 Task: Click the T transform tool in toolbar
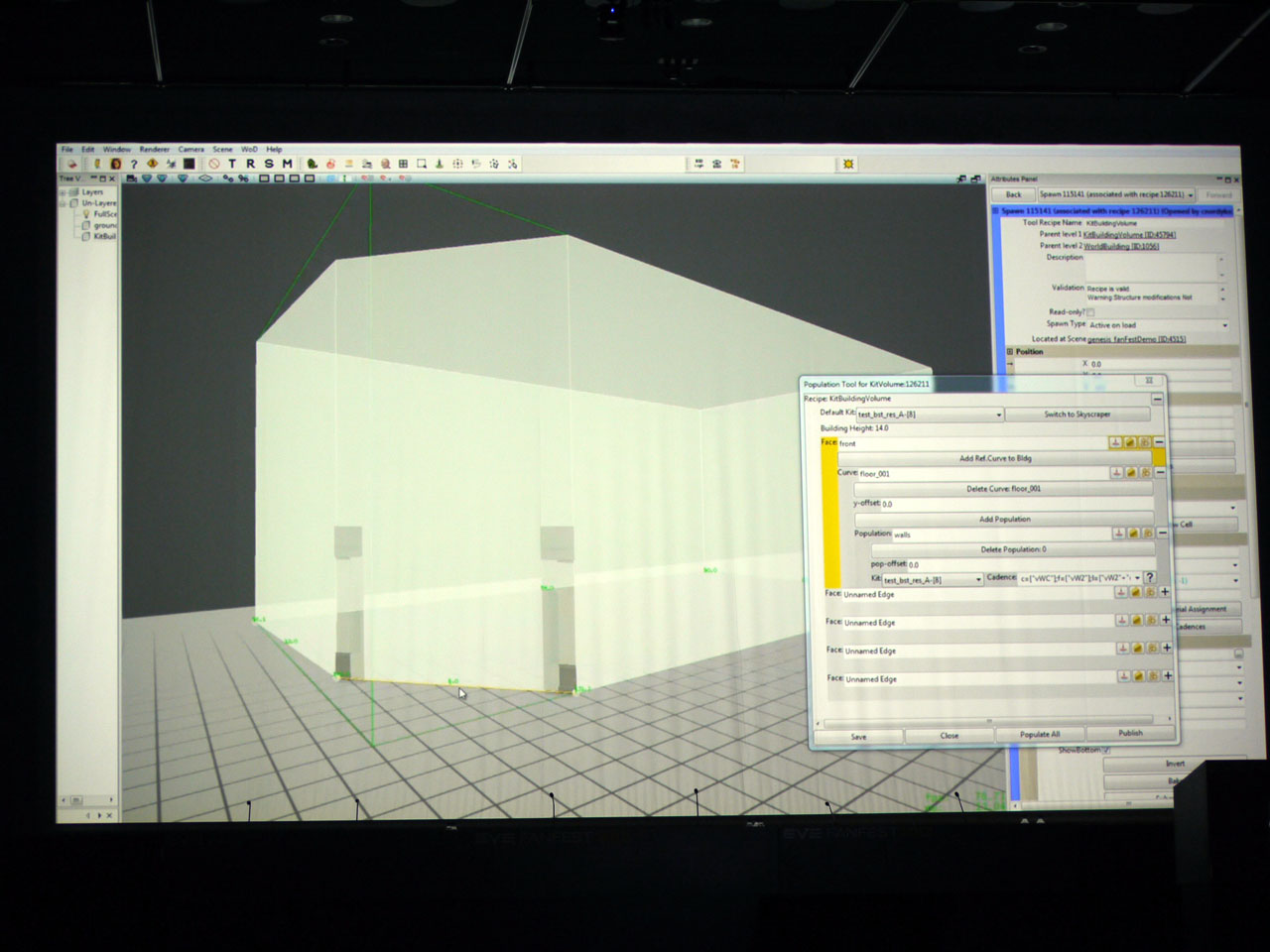(x=232, y=164)
